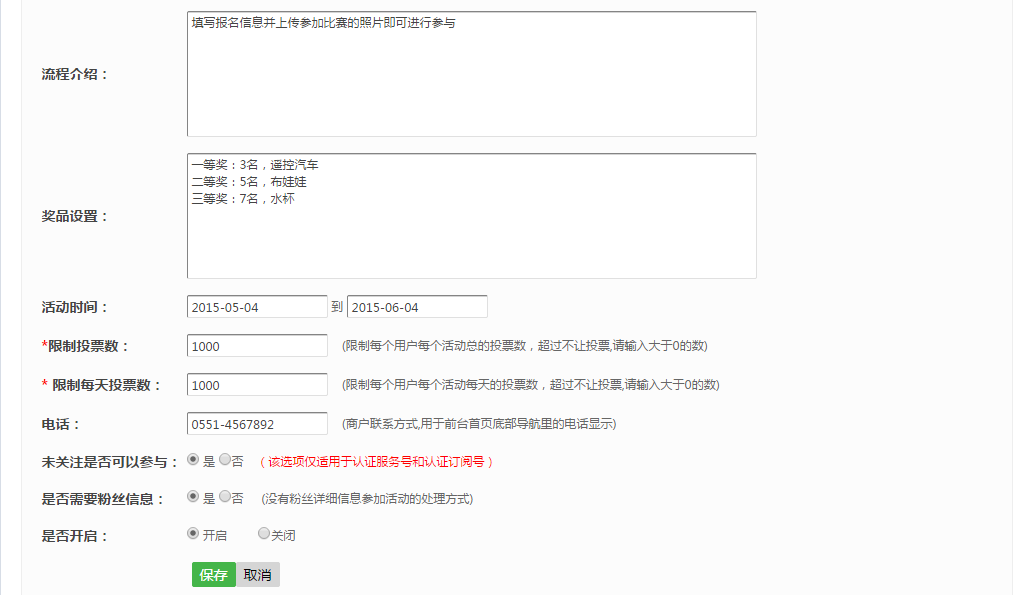This screenshot has width=1015, height=595.
Task: Focus the 限制每天投票数 input field
Action: (257, 385)
